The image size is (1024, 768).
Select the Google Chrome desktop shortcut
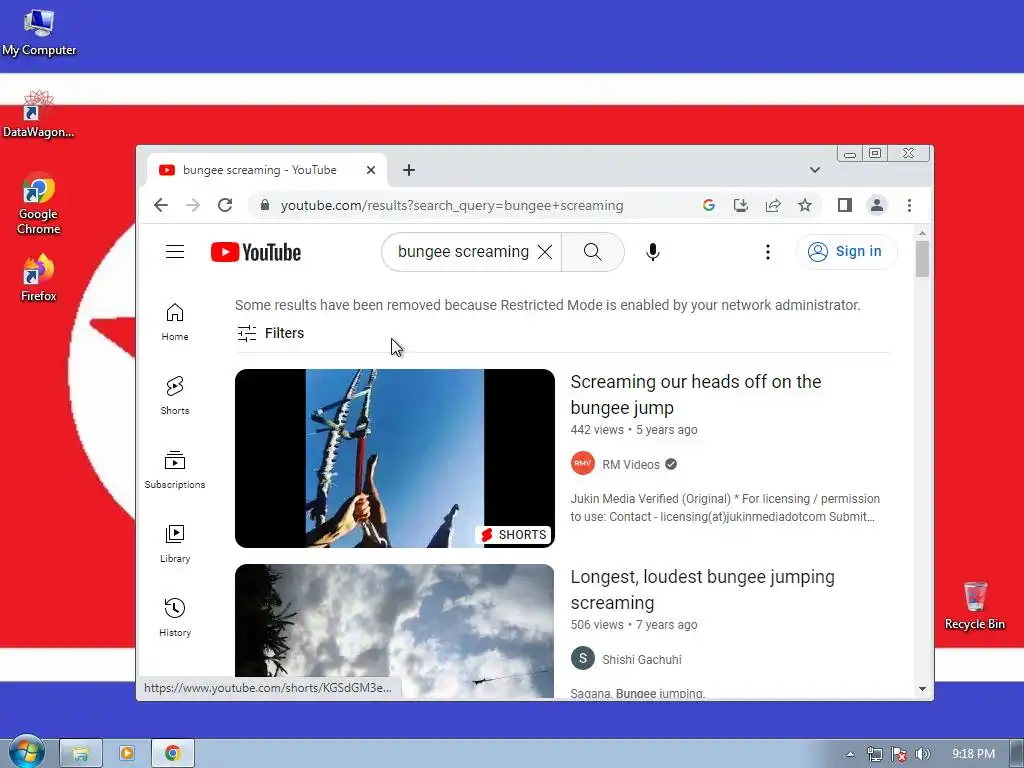39,203
